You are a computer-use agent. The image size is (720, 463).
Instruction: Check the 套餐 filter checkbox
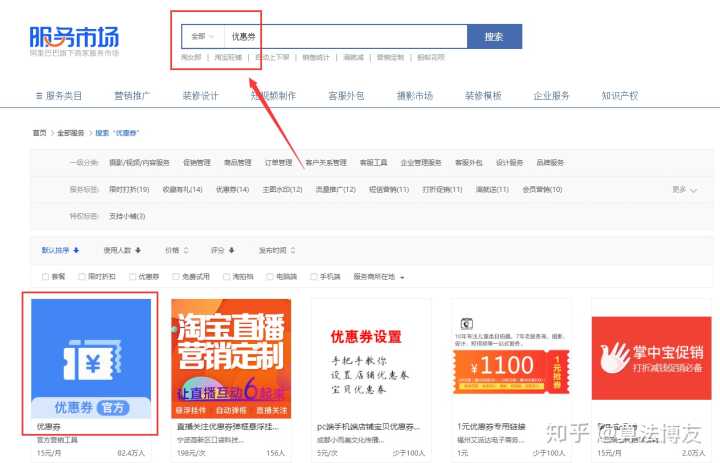point(45,276)
